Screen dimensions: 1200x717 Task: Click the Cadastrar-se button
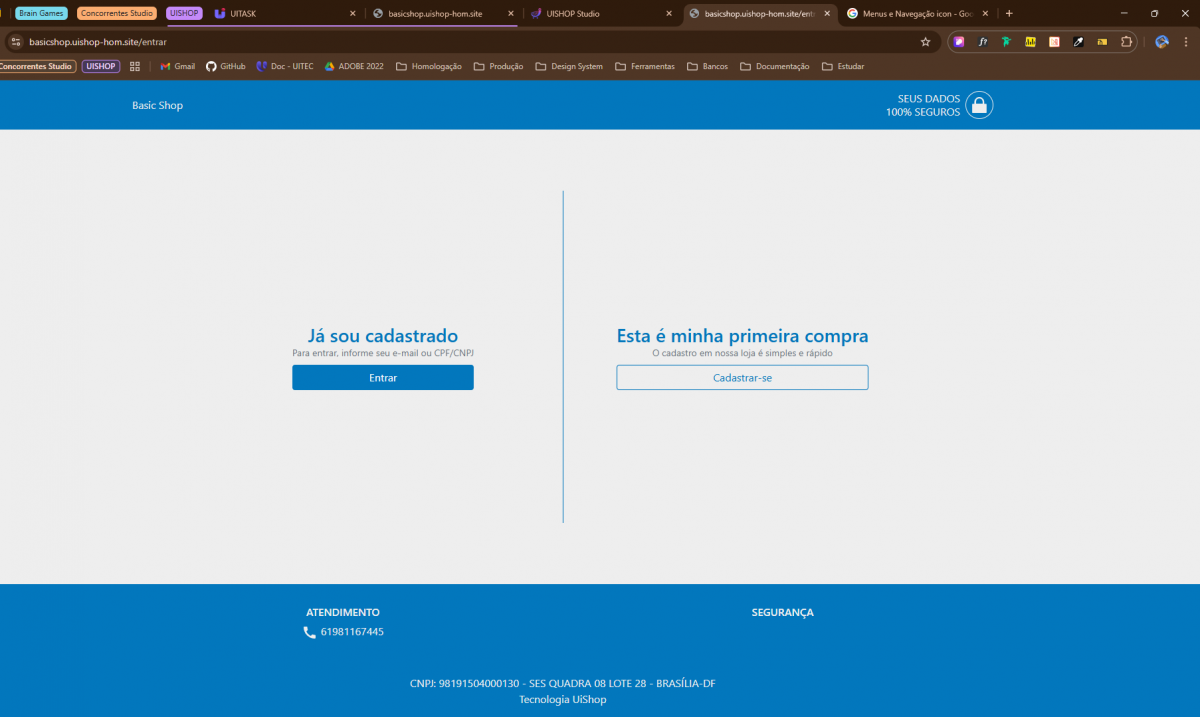point(742,378)
